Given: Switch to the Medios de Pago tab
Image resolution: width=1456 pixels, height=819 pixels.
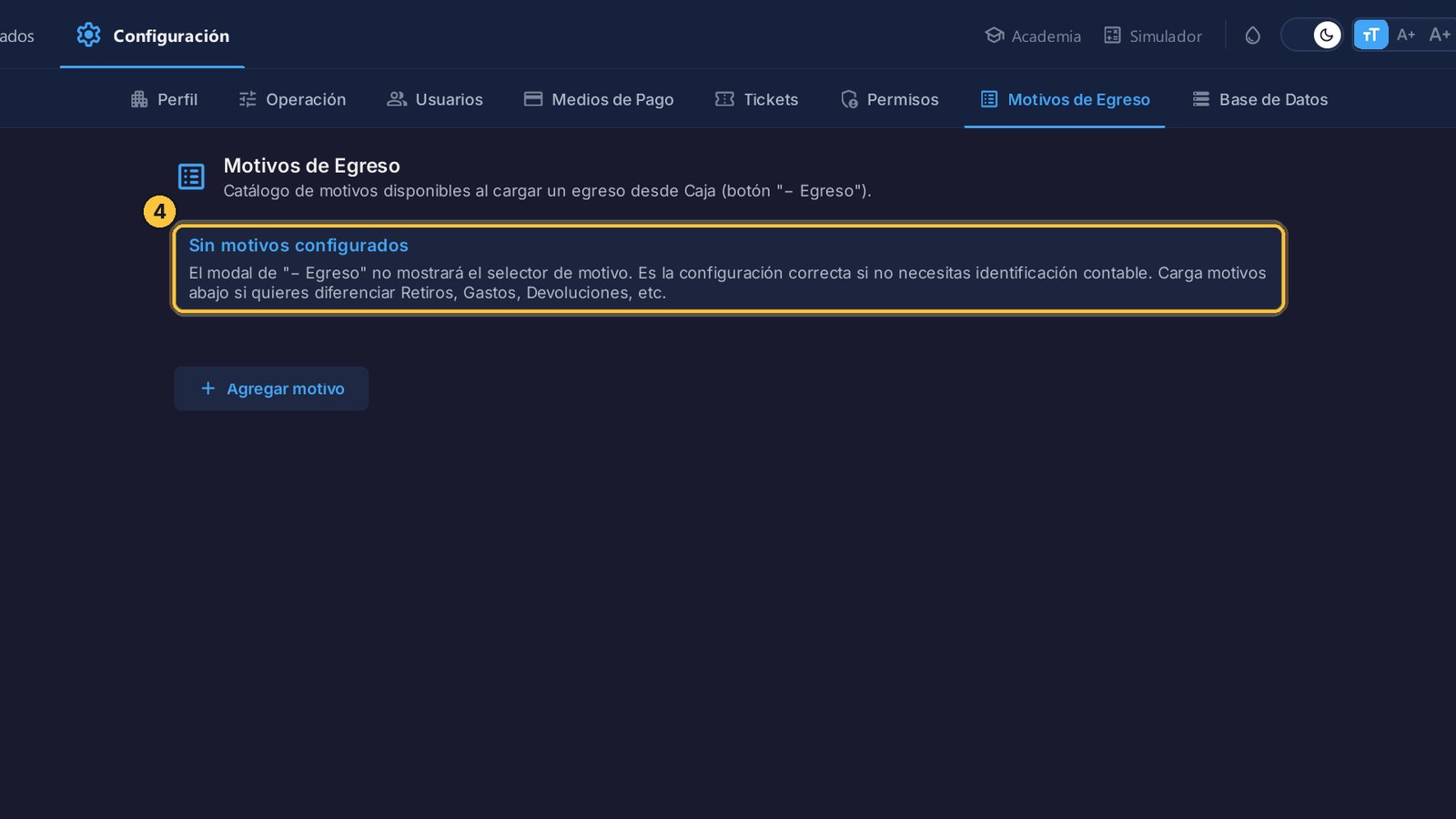Looking at the screenshot, I should (599, 99).
